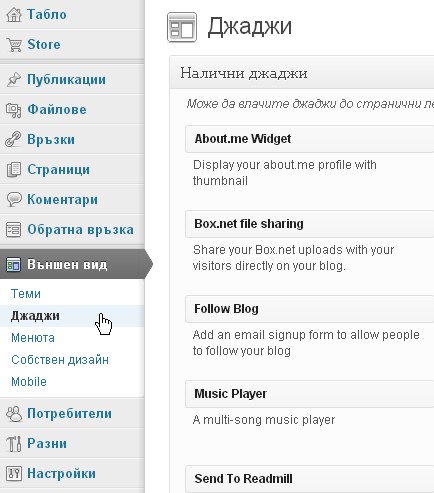Select the About.me Widget title bar
The image size is (434, 493).
[x=309, y=139]
